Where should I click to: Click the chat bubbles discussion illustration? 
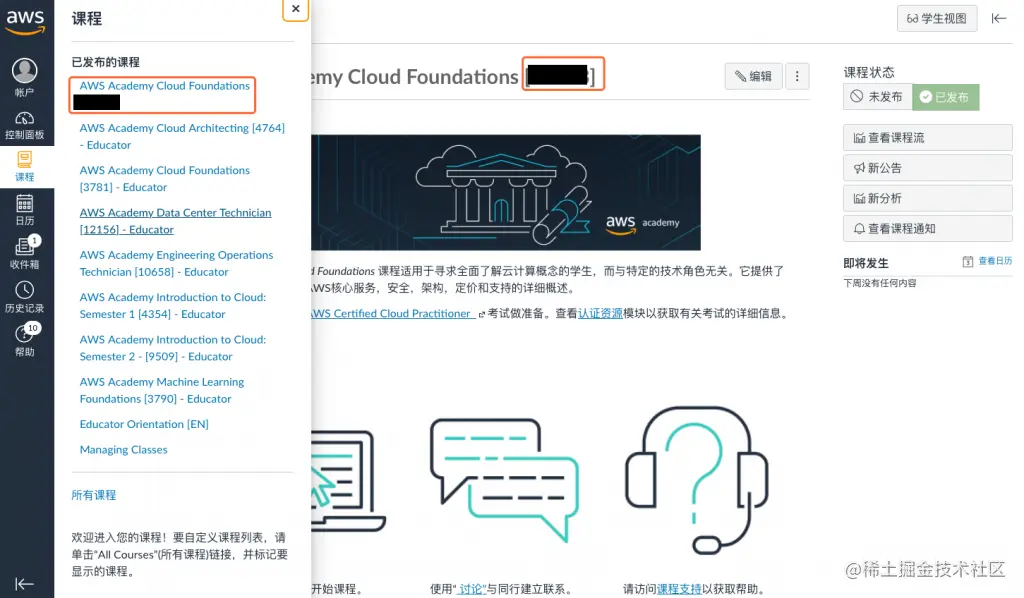point(504,480)
